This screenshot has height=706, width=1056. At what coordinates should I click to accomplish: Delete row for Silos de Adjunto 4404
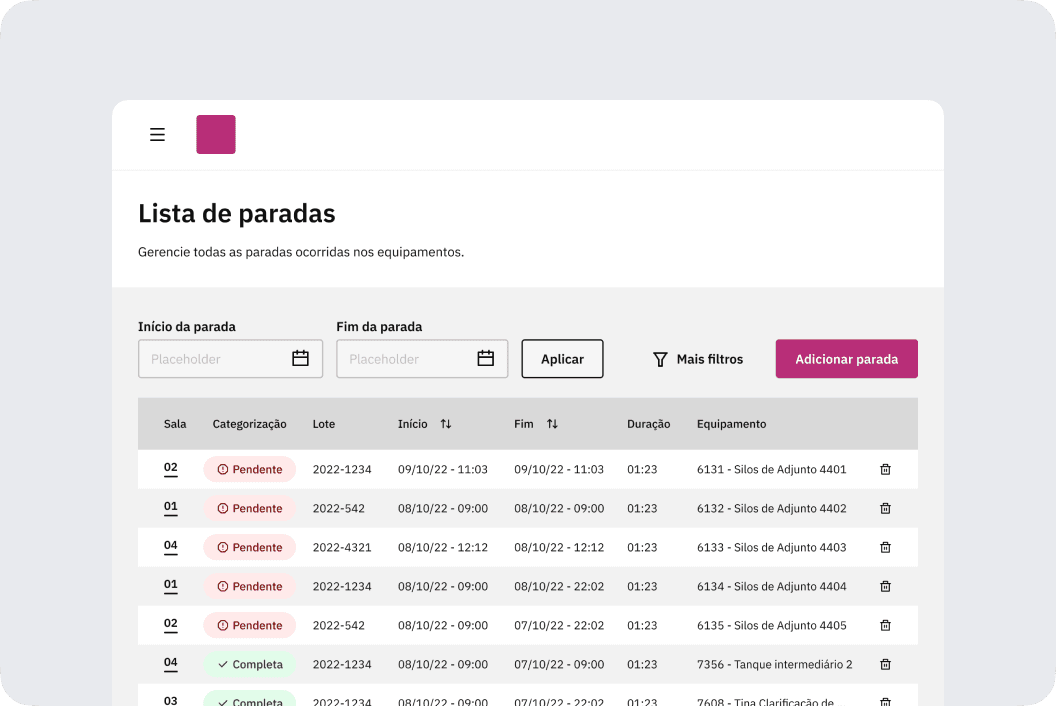point(886,587)
